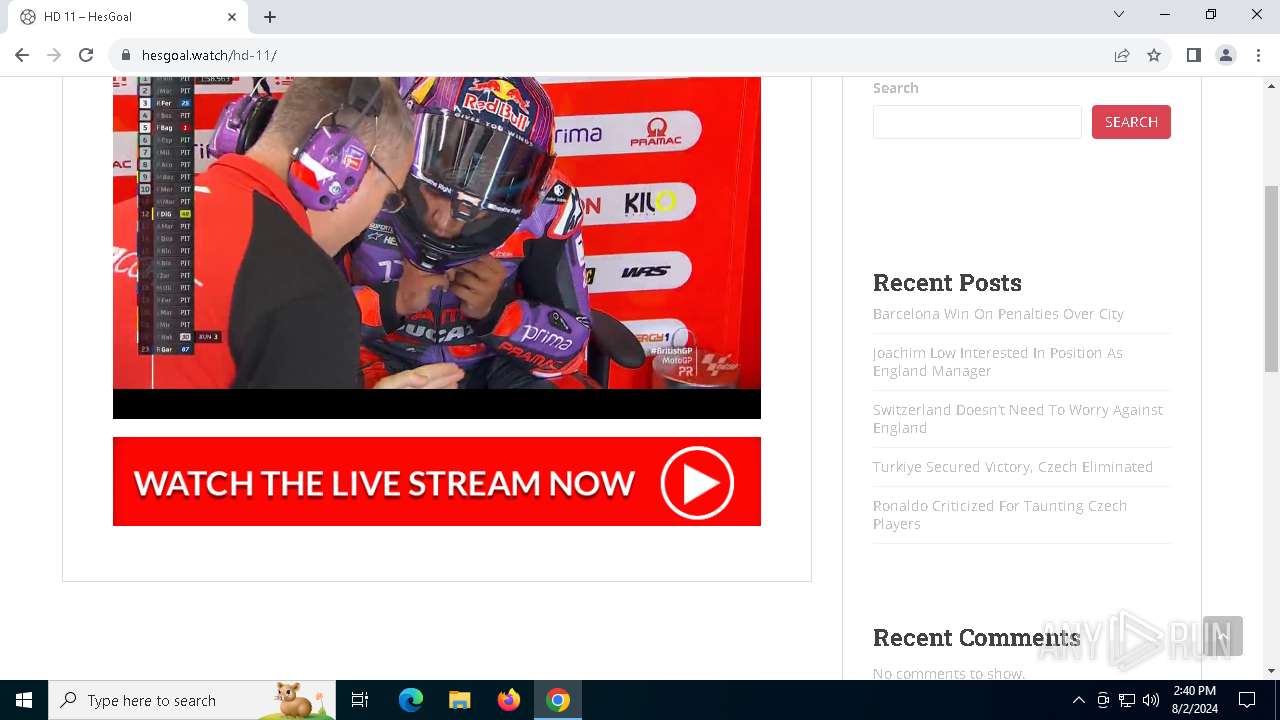Open File Explorer from taskbar
This screenshot has height=720, width=1280.
[459, 700]
